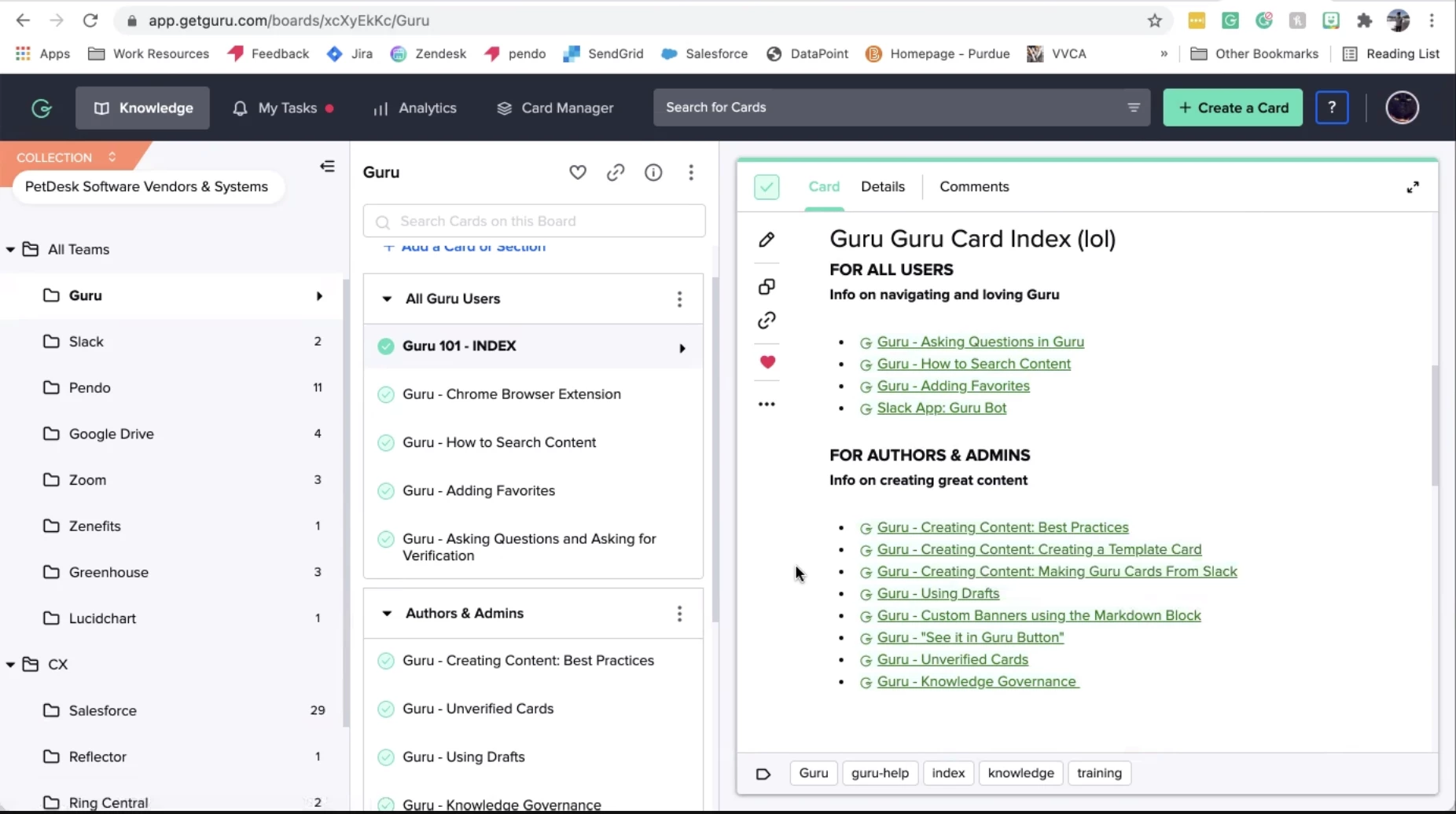Open the Guru Chrome extension in the toolbar
The width and height of the screenshot is (1456, 814).
coord(1230,20)
